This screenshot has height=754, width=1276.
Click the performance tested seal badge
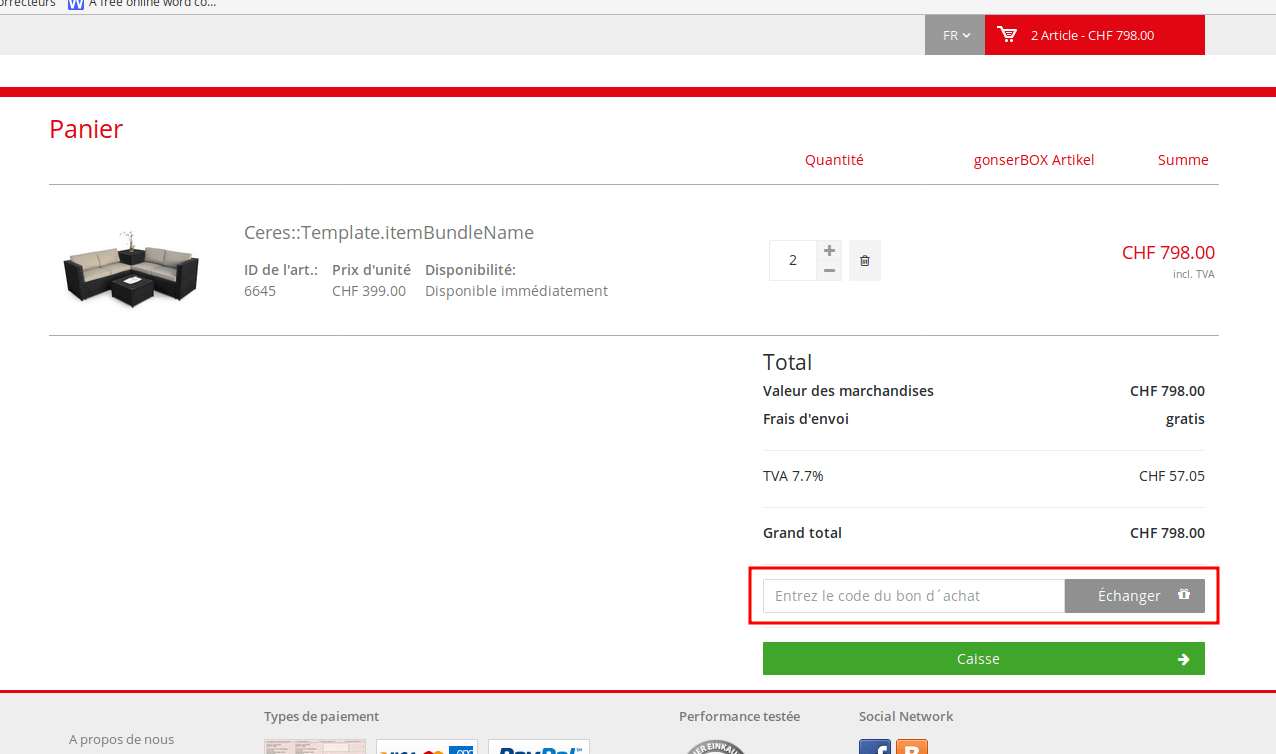(x=714, y=748)
